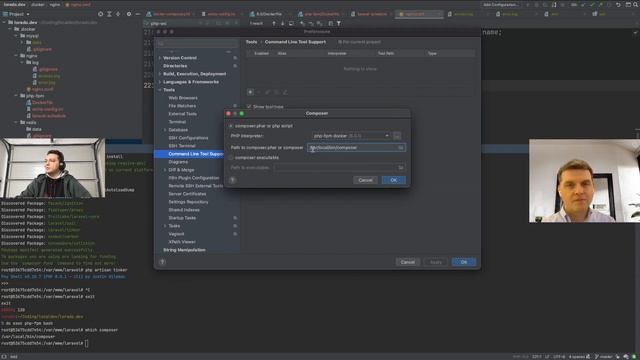Jump to previous search occurrence arrow
The width and height of the screenshot is (640, 360).
point(274,23)
